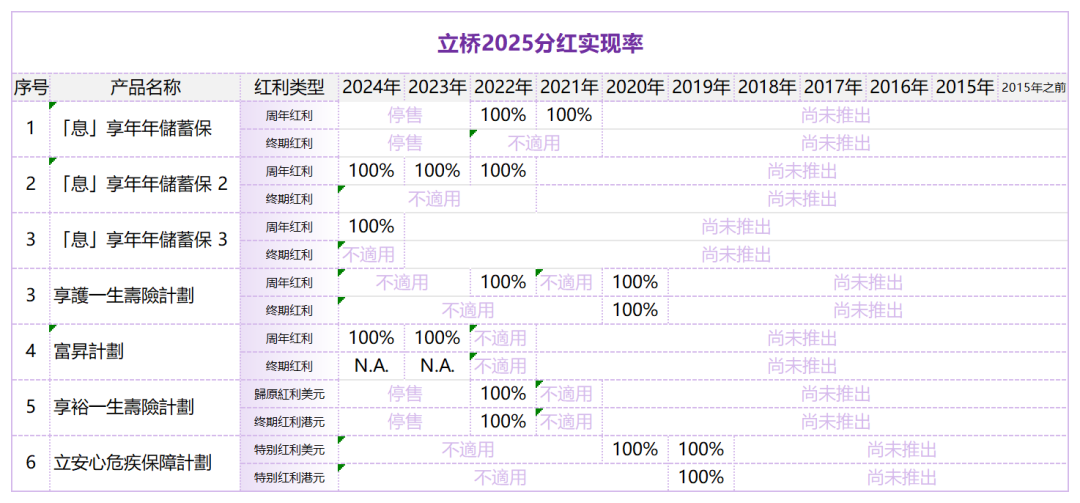The height and width of the screenshot is (503, 1080).
Task: Click the 2020年 column header
Action: tap(635, 88)
